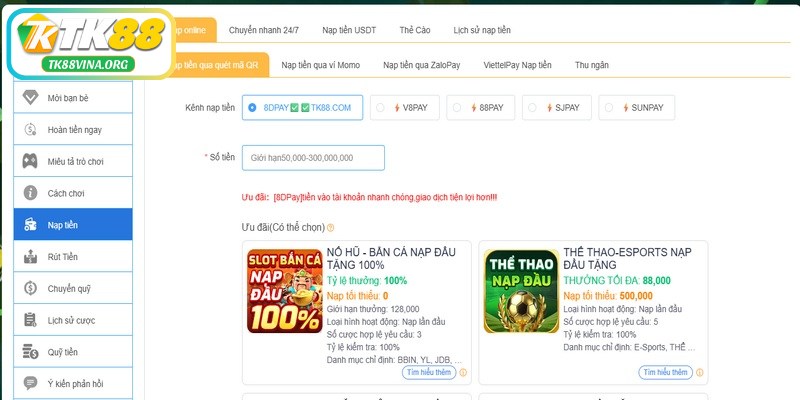This screenshot has height=400, width=800.
Task: Open Mời bạn bè in sidebar
Action: point(73,97)
